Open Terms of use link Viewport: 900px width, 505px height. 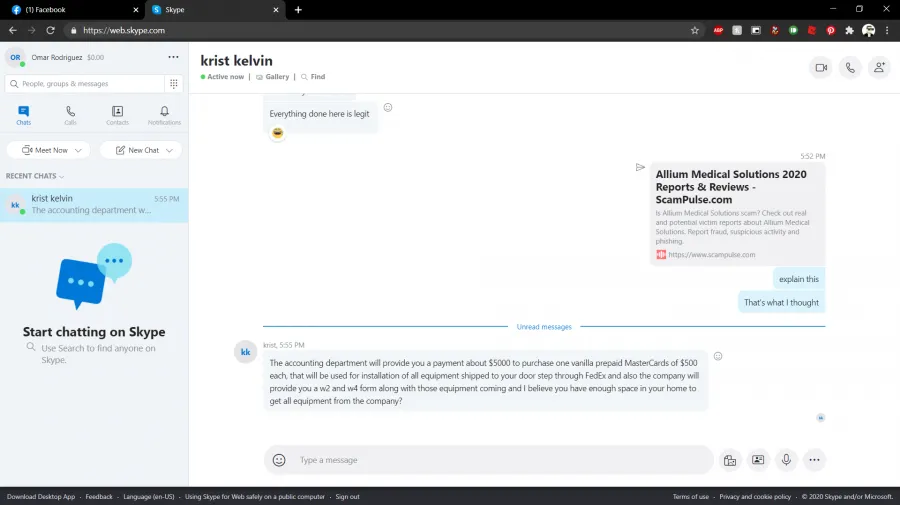[x=690, y=497]
